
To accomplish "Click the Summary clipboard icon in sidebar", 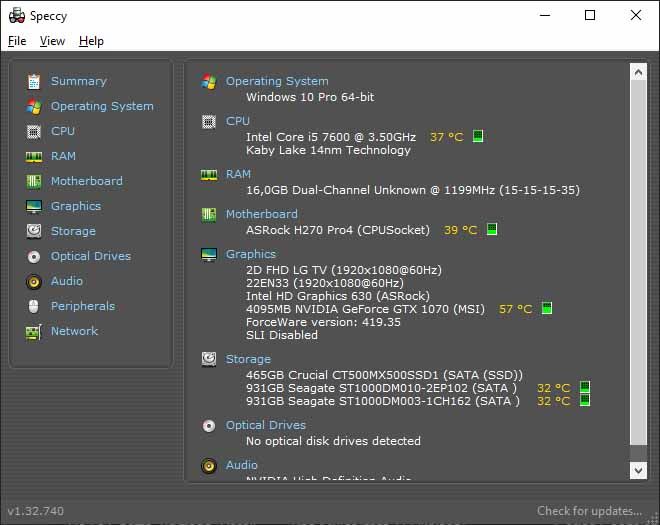I will pos(34,81).
